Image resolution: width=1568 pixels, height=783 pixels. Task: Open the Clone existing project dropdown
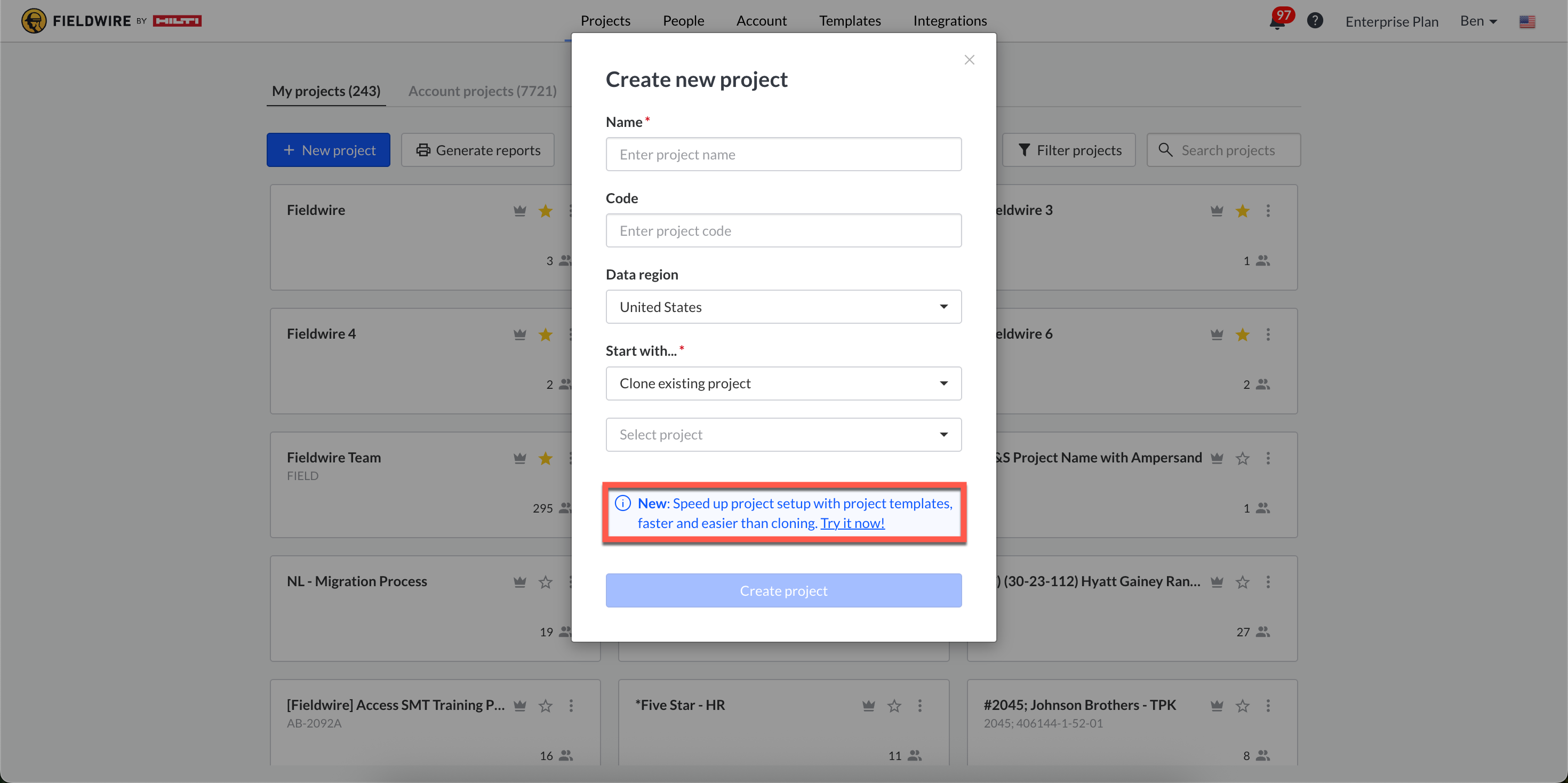(783, 383)
